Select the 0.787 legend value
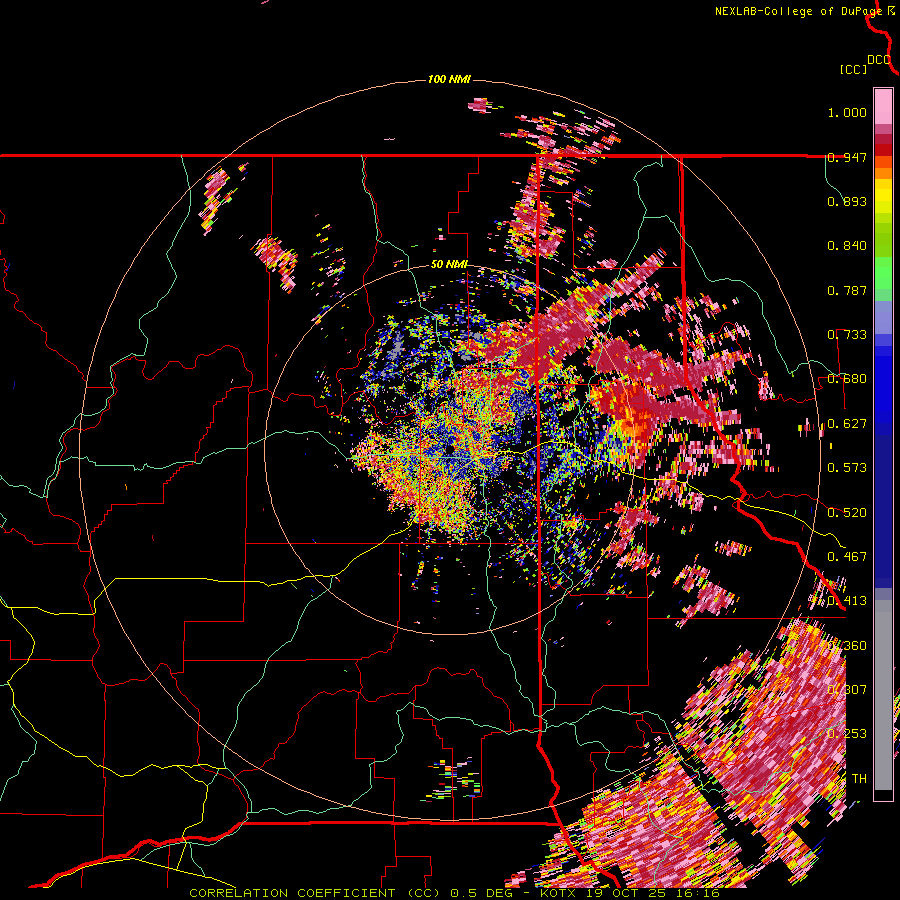Screen dimensions: 900x900 tap(847, 290)
